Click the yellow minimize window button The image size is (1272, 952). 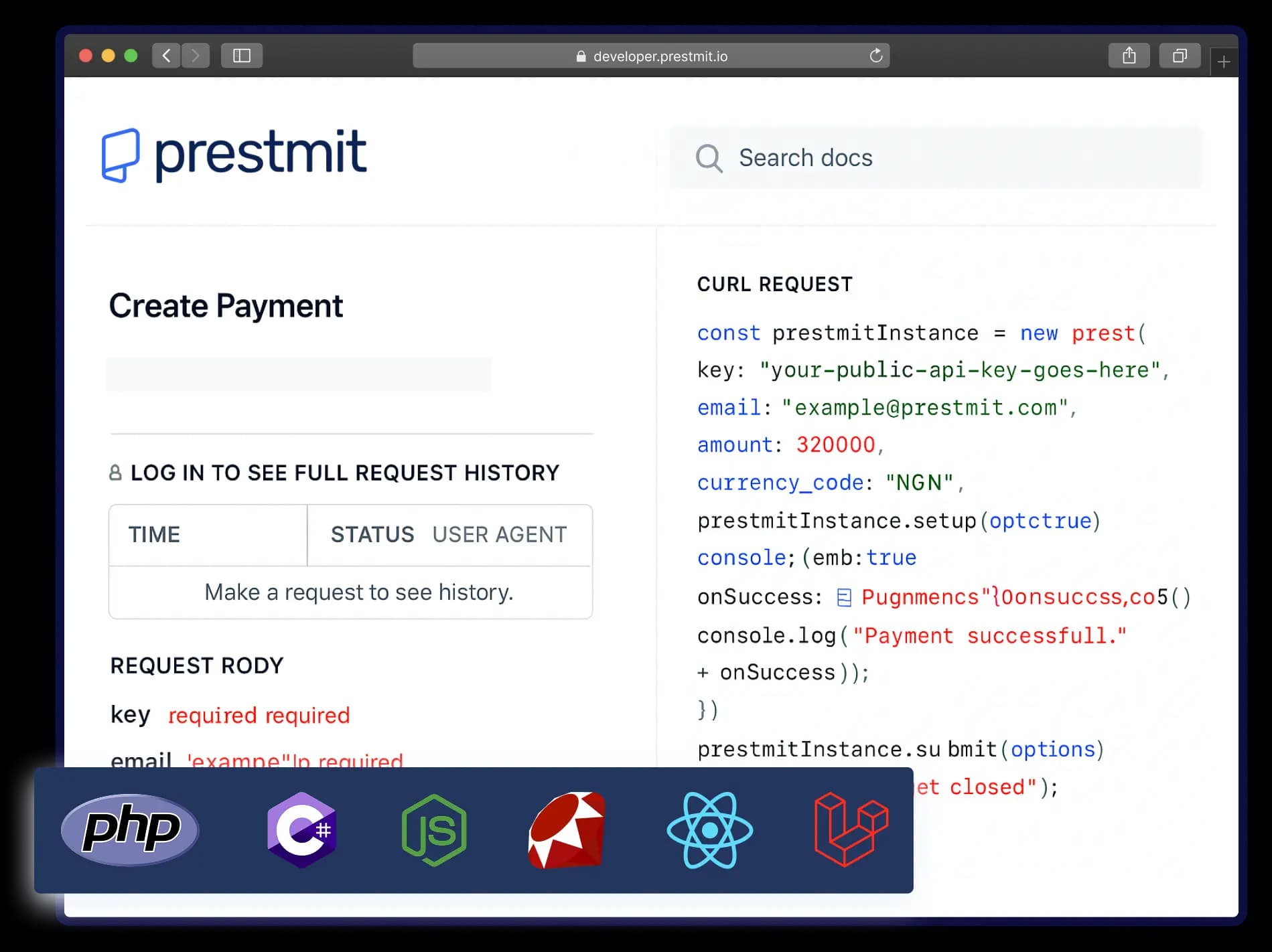tap(108, 56)
